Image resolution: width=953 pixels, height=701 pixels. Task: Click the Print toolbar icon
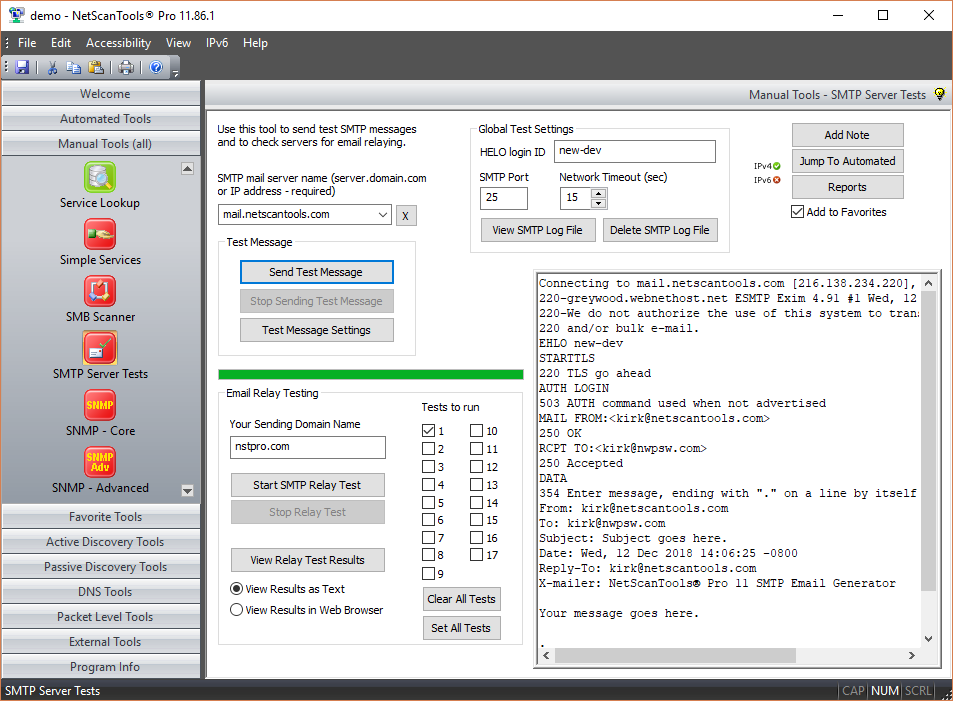(x=126, y=67)
